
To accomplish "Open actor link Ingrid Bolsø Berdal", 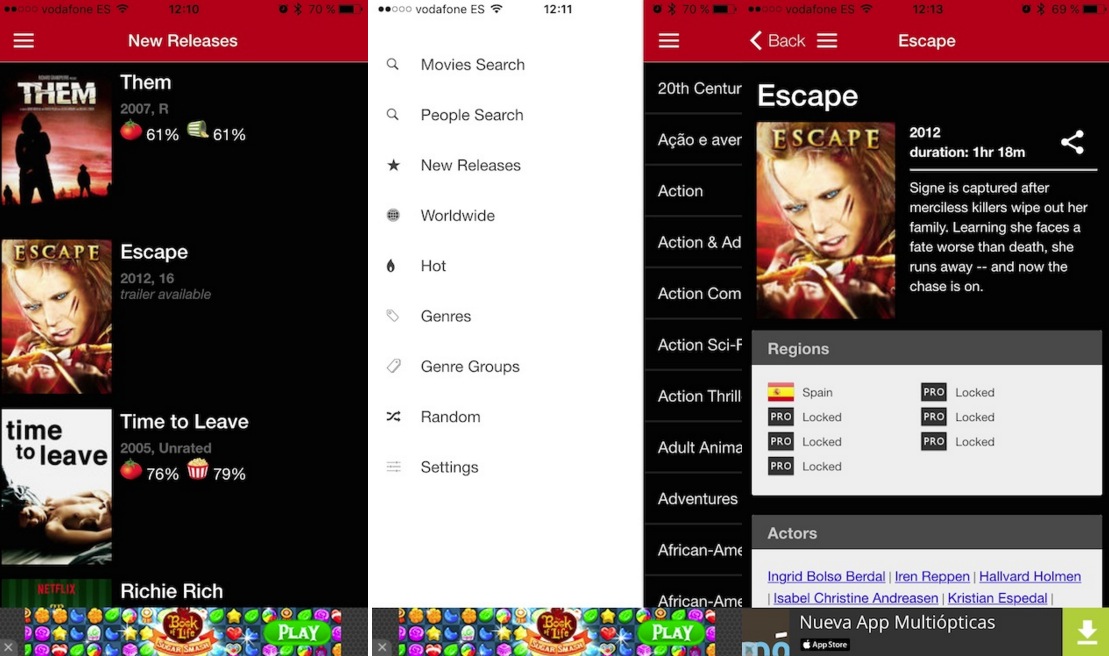I will click(x=826, y=576).
